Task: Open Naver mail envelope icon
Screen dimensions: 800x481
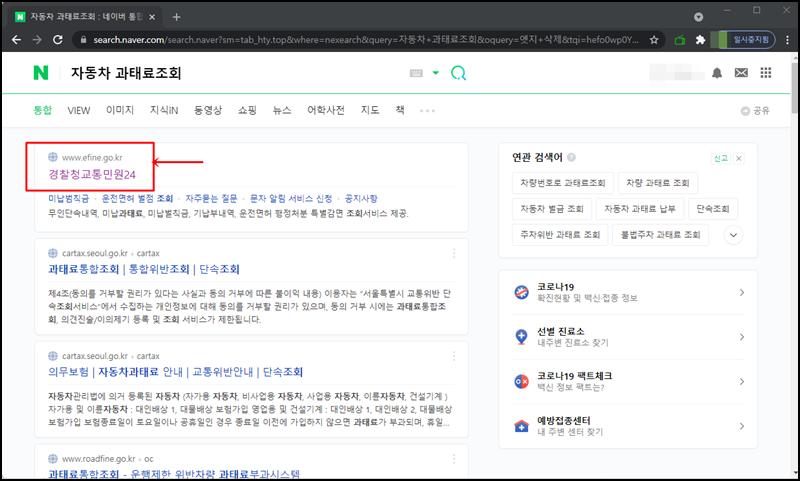Action: (x=741, y=73)
